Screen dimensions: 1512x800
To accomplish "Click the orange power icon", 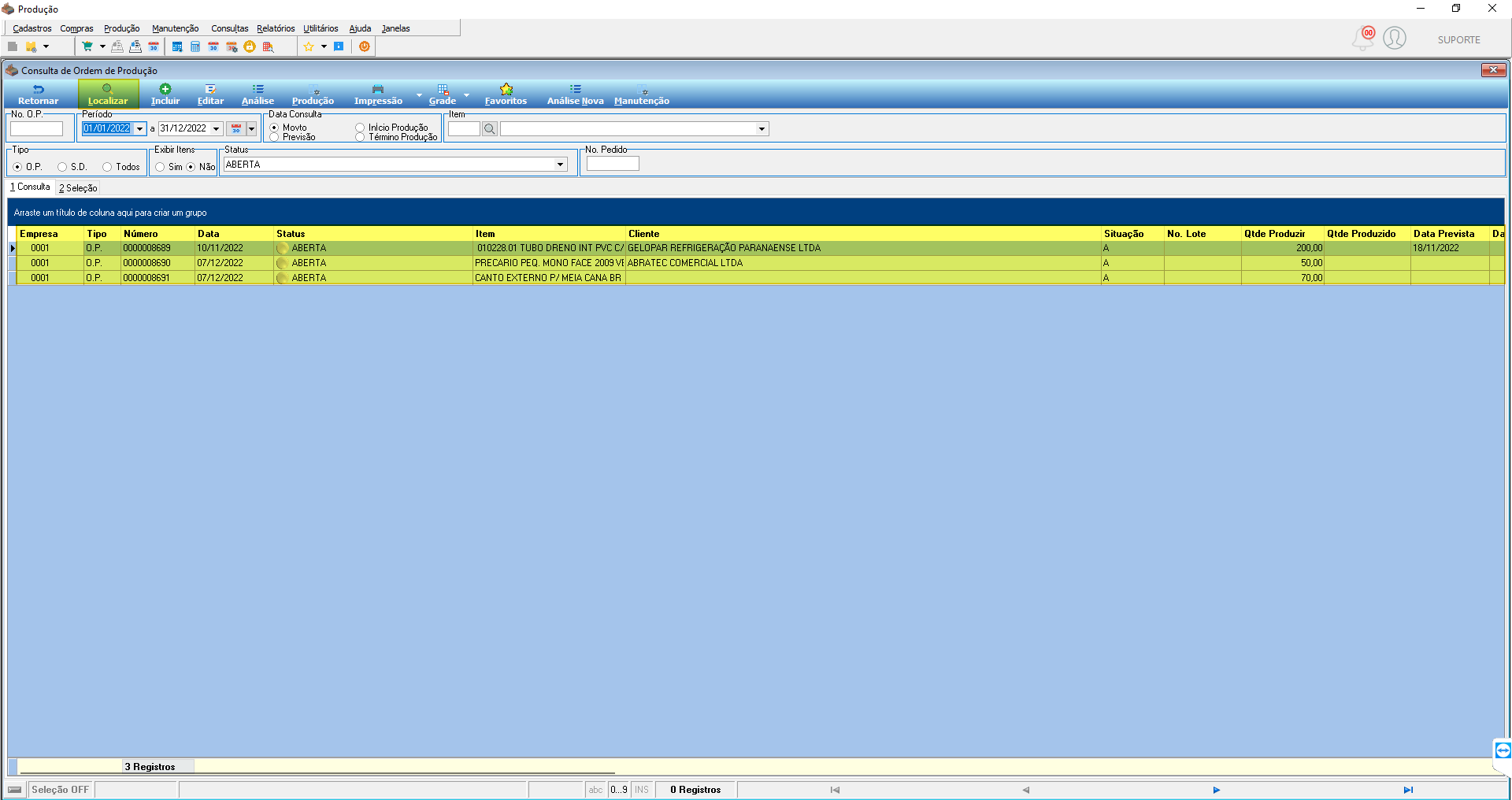I will click(x=365, y=46).
